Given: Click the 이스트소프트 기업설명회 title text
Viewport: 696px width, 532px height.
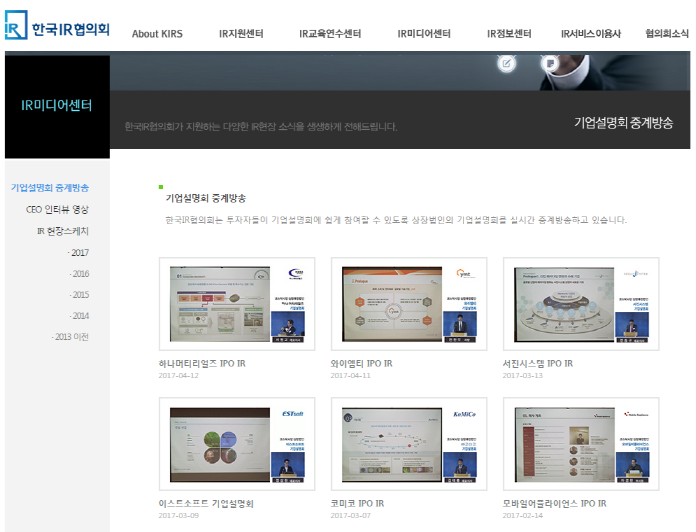Looking at the screenshot, I should coord(206,504).
